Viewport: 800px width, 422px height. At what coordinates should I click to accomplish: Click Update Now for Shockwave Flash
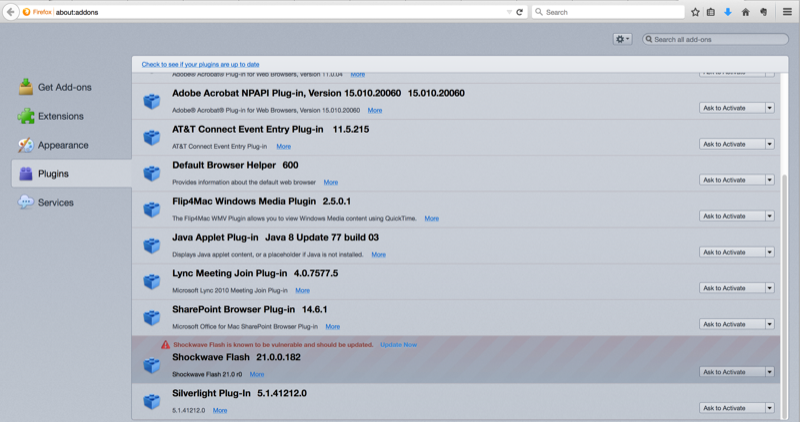click(x=398, y=345)
